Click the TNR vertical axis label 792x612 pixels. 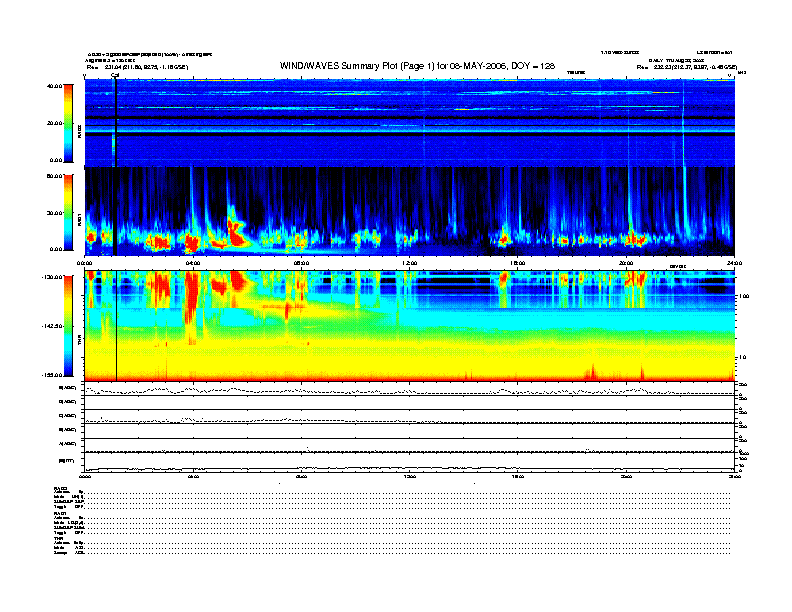coord(79,341)
